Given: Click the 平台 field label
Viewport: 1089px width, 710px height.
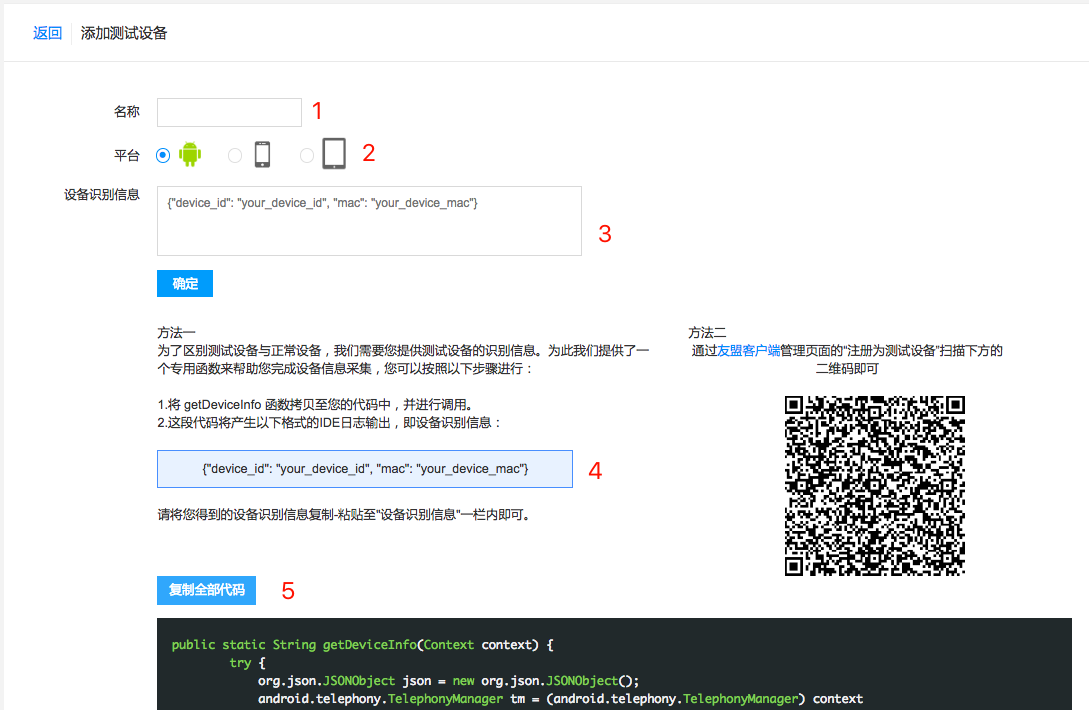Looking at the screenshot, I should pyautogui.click(x=127, y=156).
